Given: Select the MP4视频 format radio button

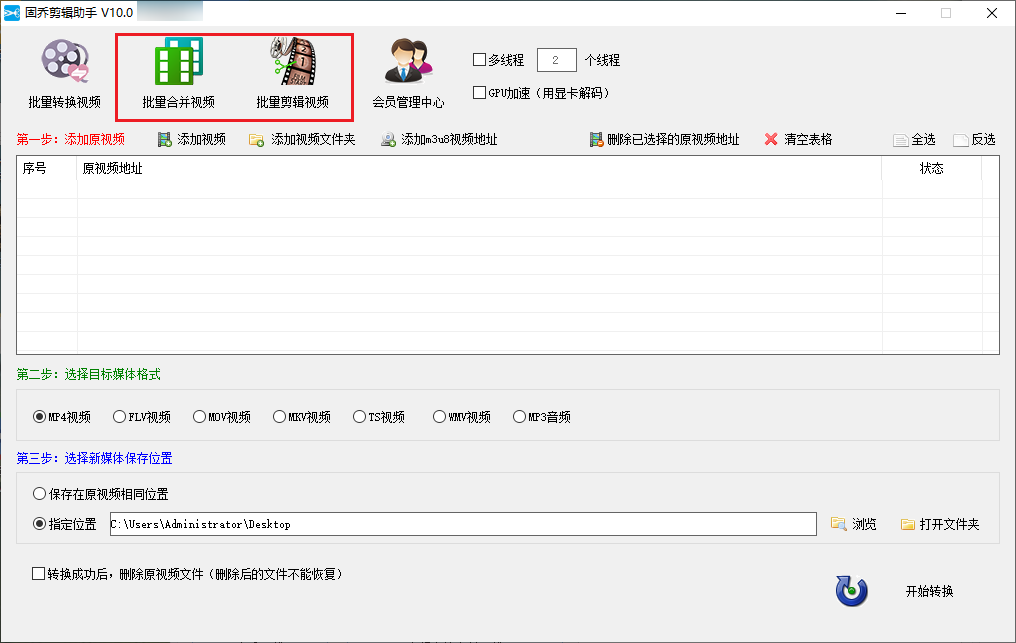Looking at the screenshot, I should [40, 417].
